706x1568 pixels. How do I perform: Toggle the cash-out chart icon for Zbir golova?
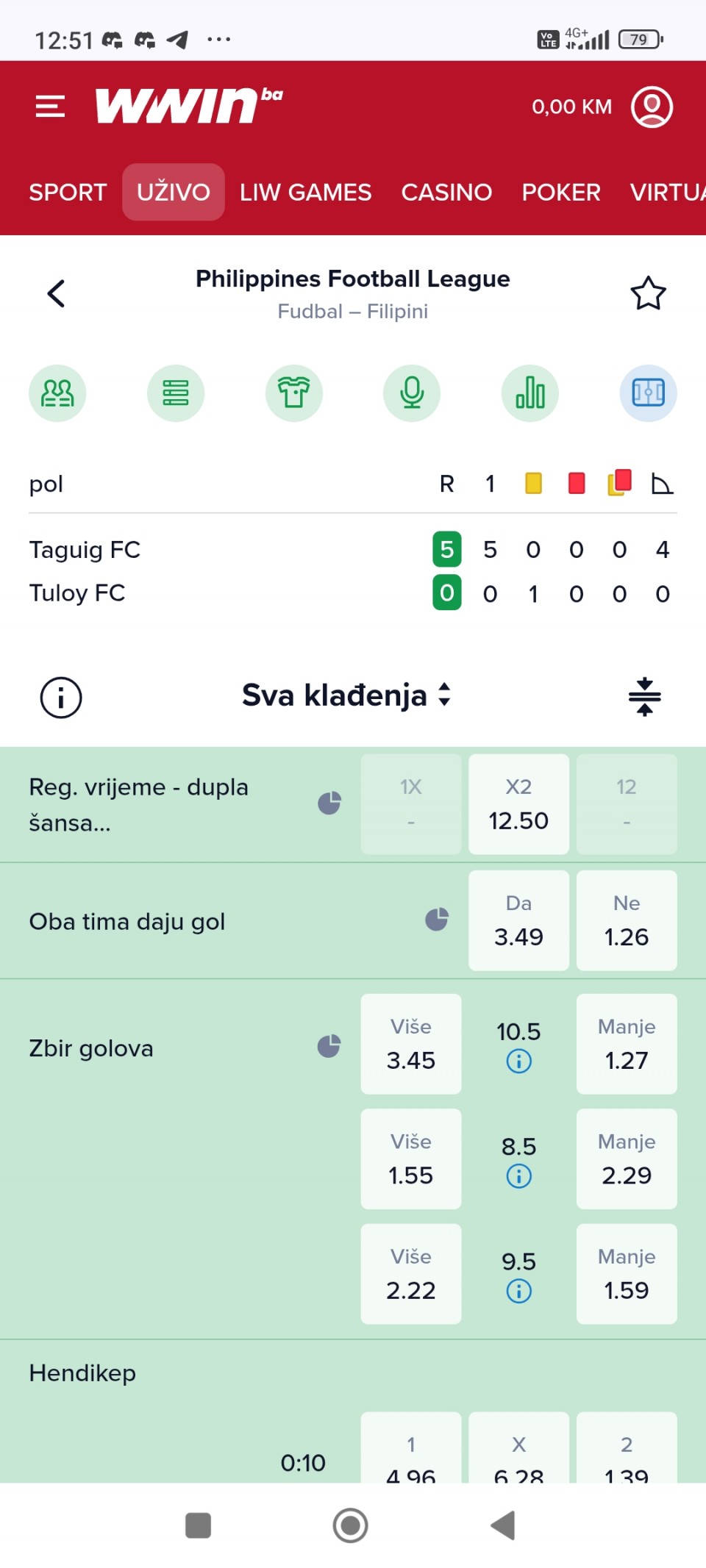tap(329, 1046)
